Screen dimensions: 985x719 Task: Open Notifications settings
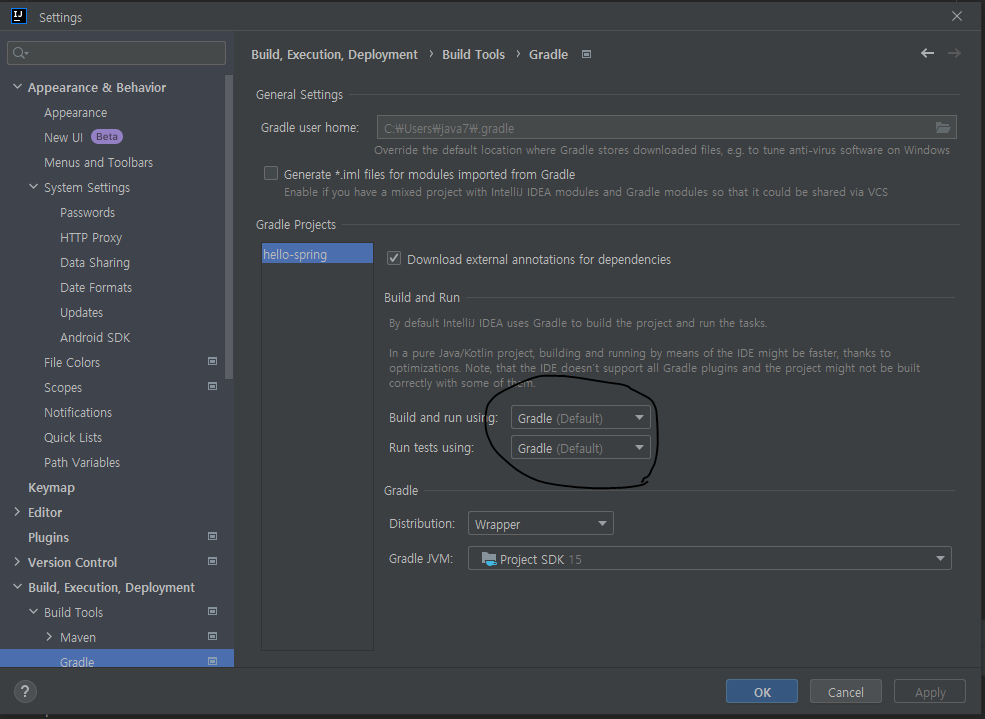tap(78, 413)
